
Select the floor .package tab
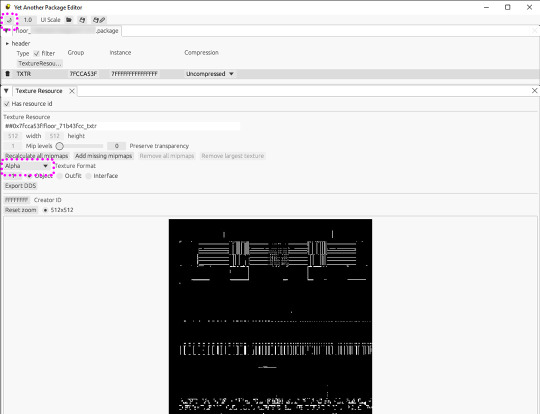coord(67,31)
